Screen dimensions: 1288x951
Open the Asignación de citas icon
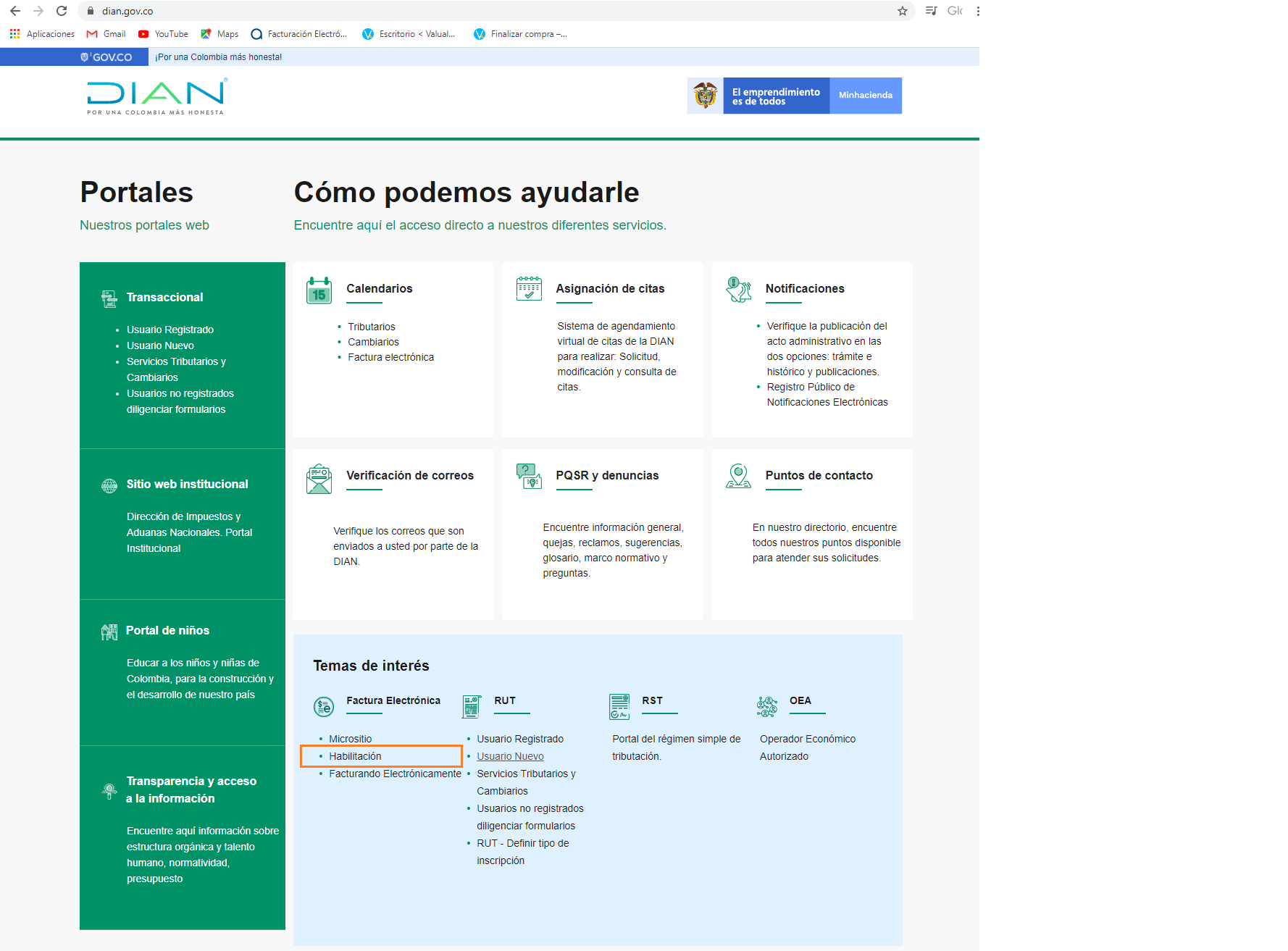529,288
